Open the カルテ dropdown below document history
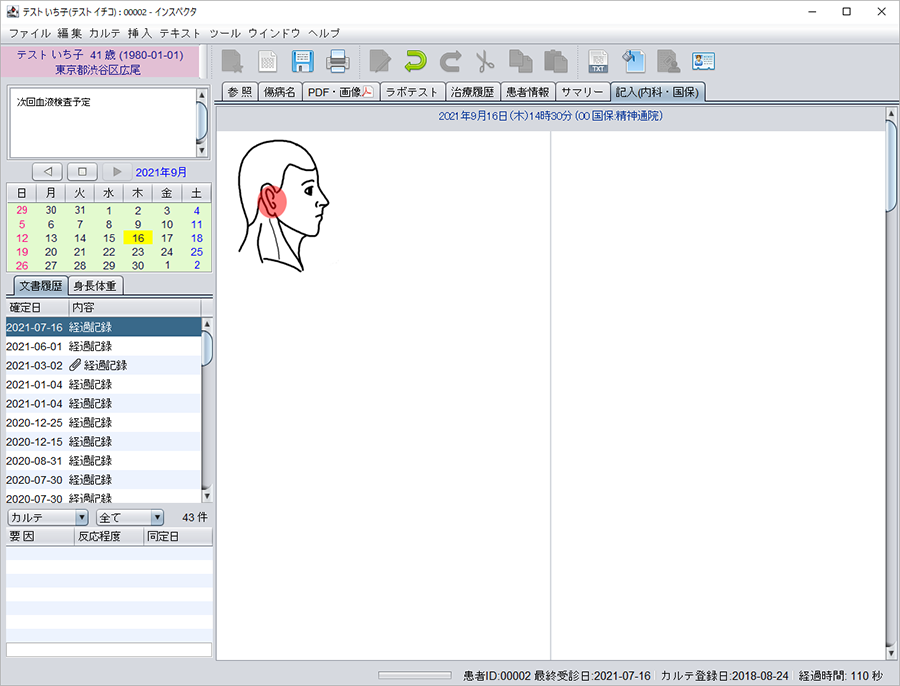 pyautogui.click(x=48, y=517)
